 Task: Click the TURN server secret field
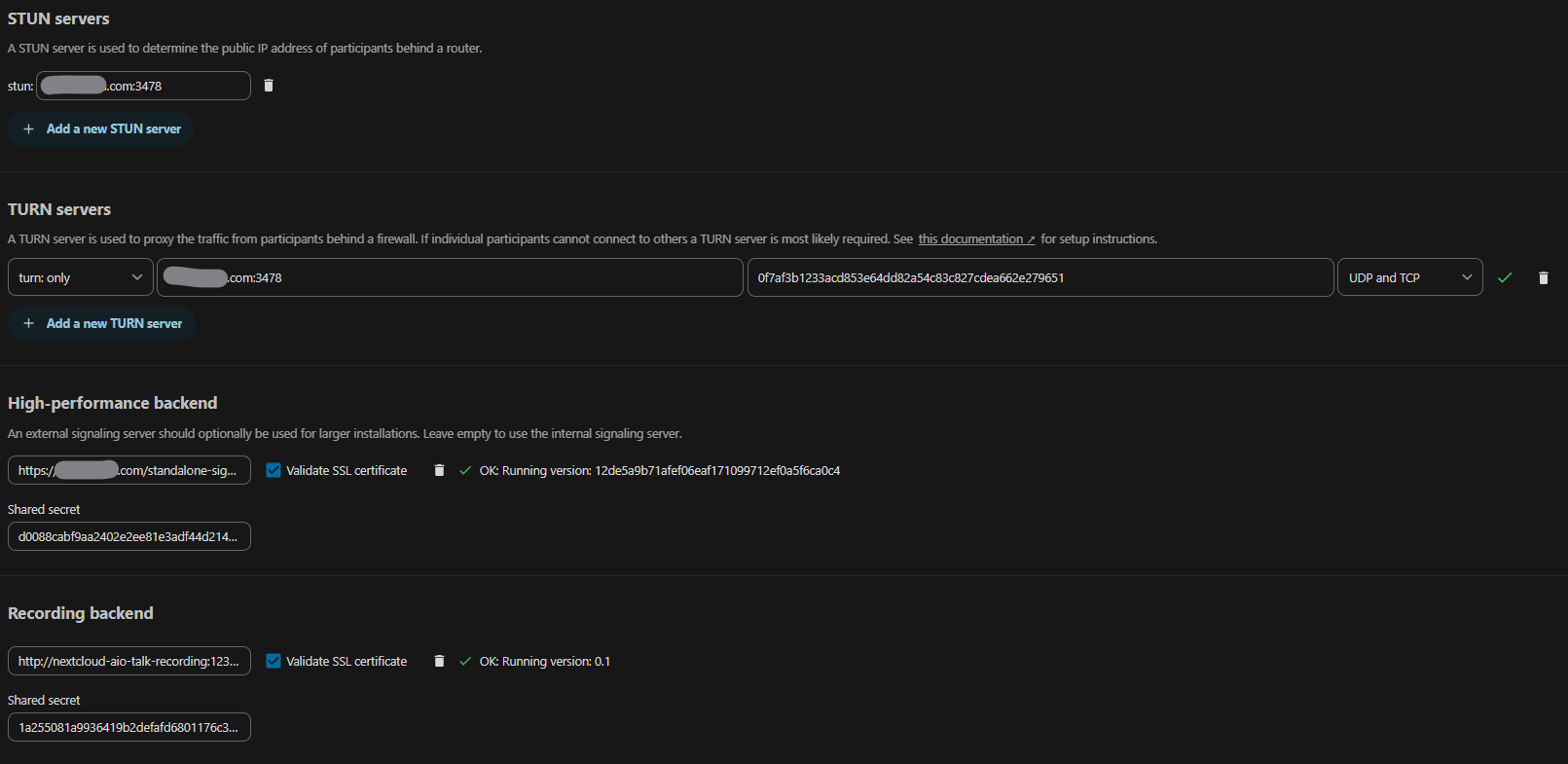tap(1039, 278)
